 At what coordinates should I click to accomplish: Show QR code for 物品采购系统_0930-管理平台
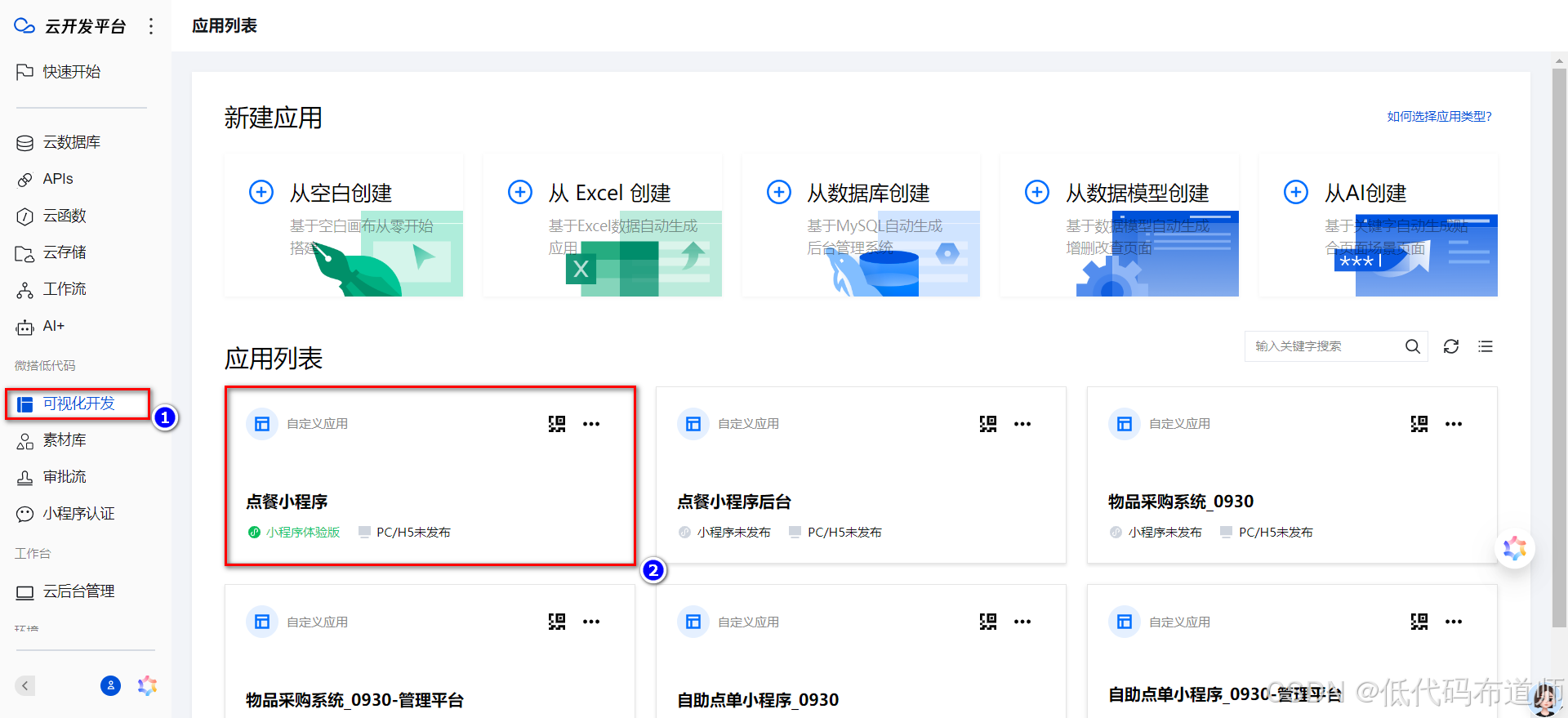point(557,622)
